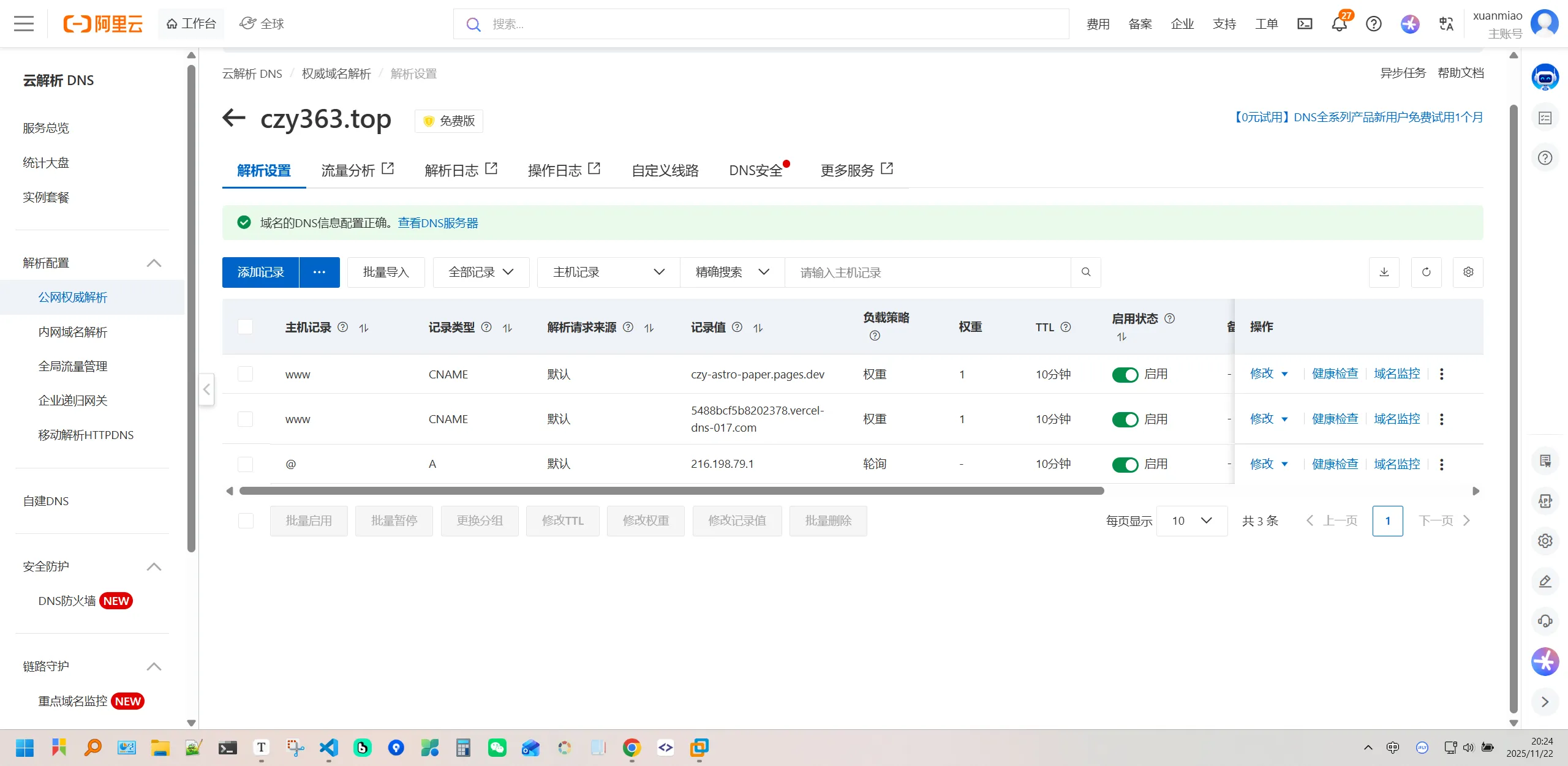Switch to the 自定义线路 tab

pyautogui.click(x=665, y=171)
